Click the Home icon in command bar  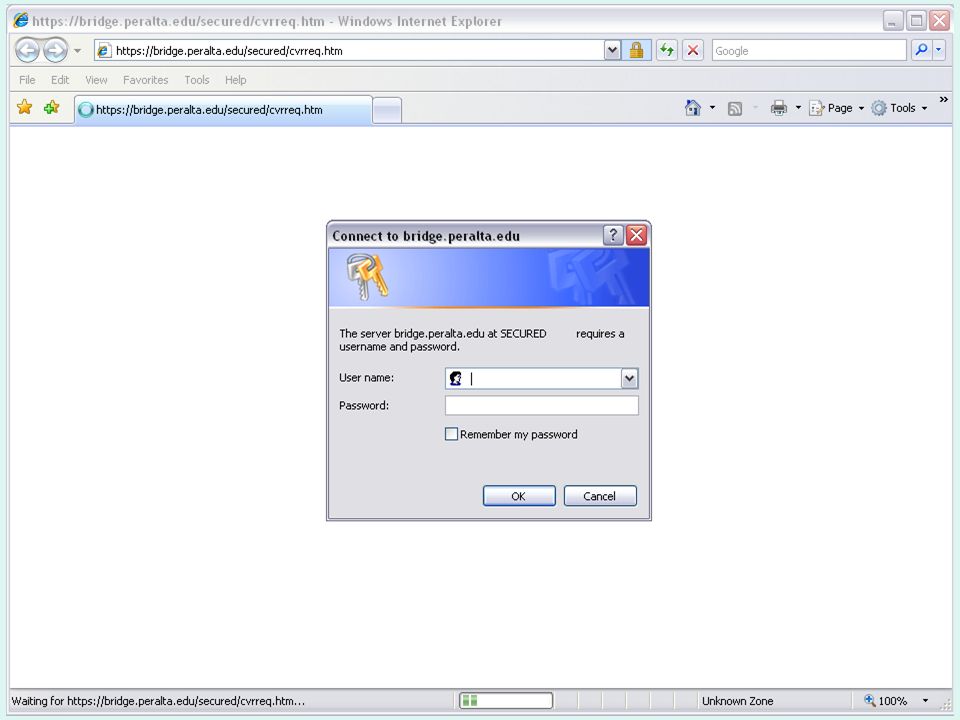point(692,108)
